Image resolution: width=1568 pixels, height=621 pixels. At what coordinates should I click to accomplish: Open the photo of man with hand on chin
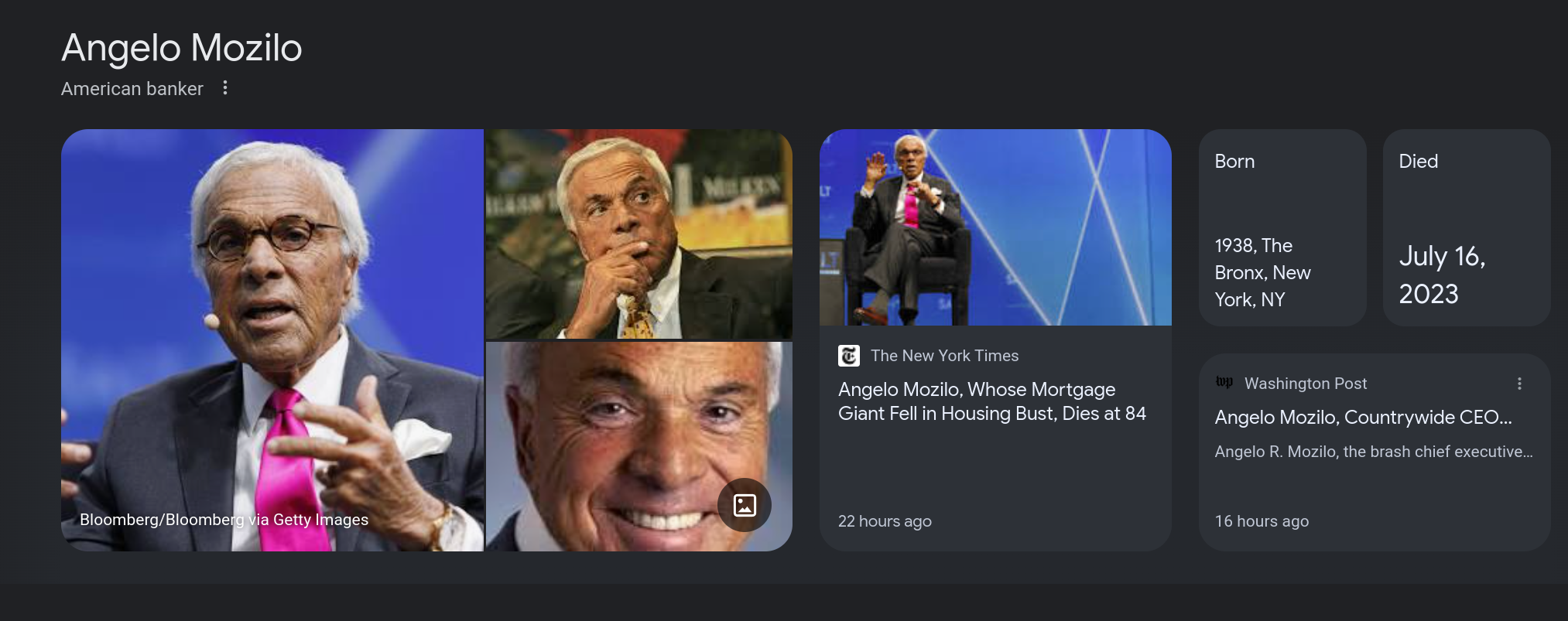(x=638, y=234)
